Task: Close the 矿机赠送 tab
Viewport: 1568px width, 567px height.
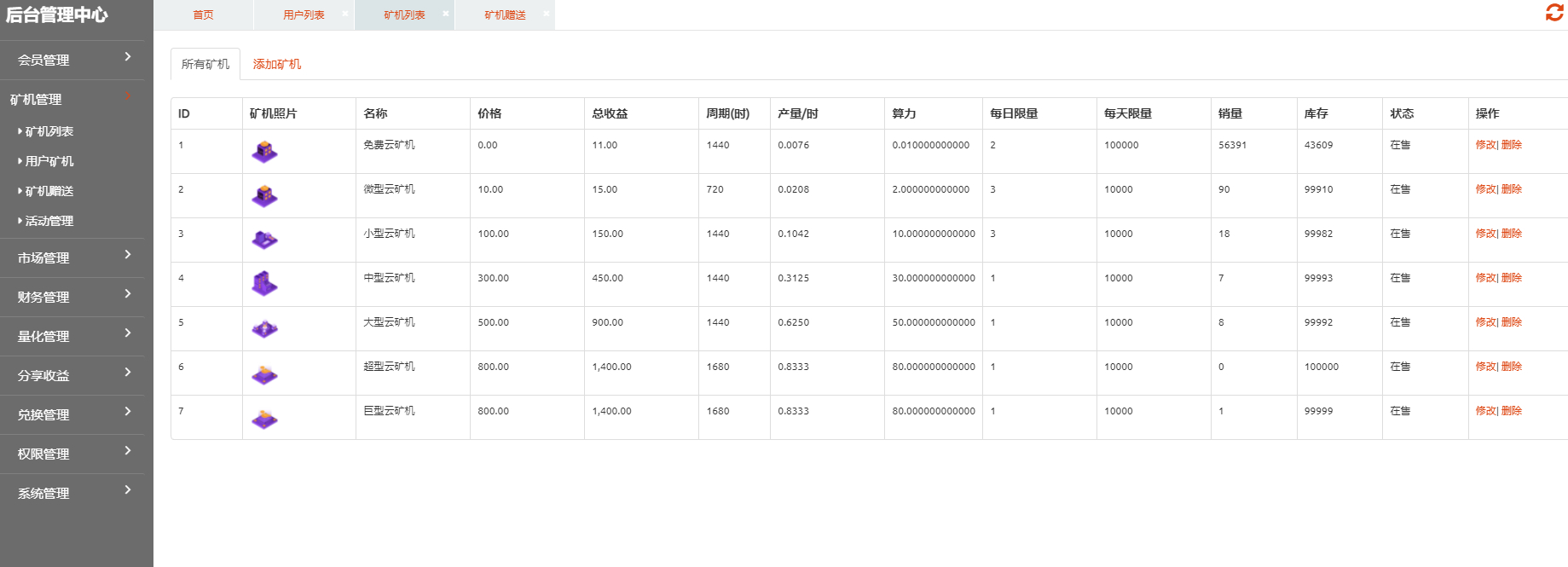Action: [x=546, y=14]
